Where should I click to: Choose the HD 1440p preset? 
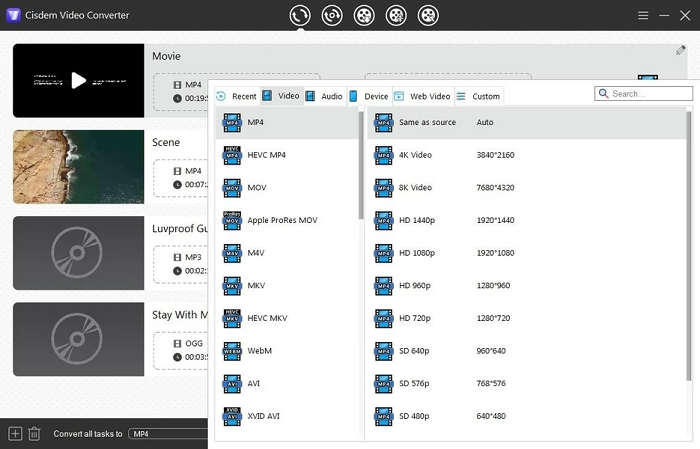click(526, 220)
